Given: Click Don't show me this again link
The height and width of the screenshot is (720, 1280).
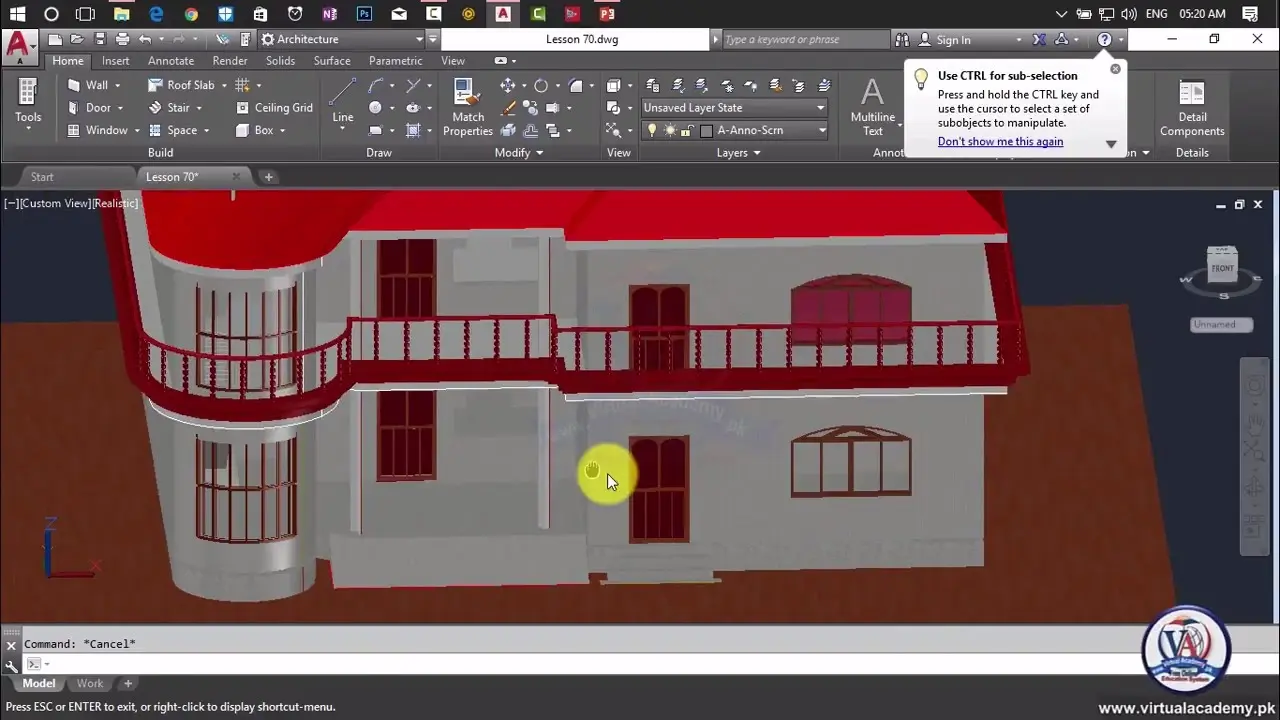Looking at the screenshot, I should click(x=1000, y=142).
